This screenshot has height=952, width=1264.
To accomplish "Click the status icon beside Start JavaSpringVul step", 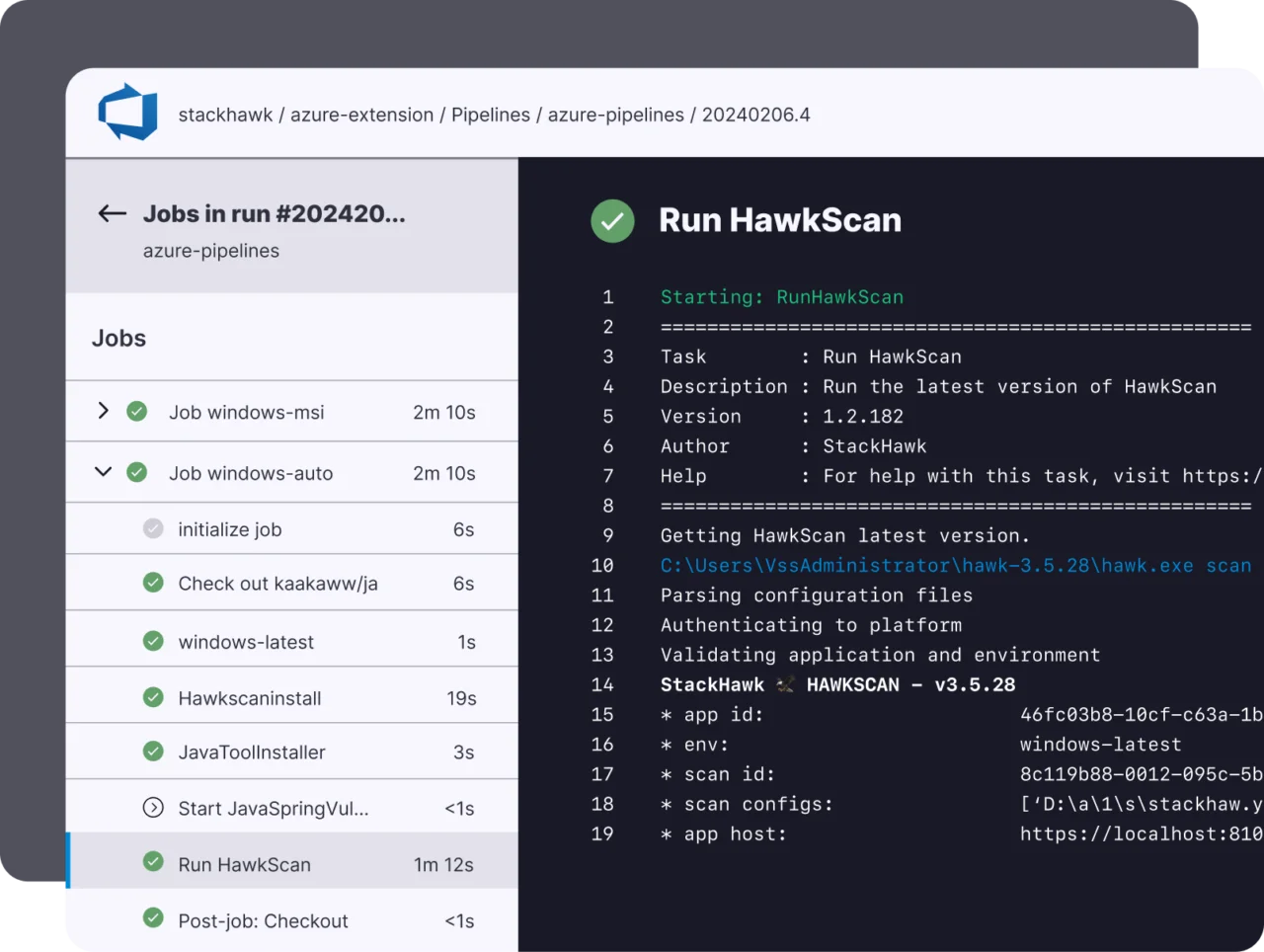I will 153,808.
